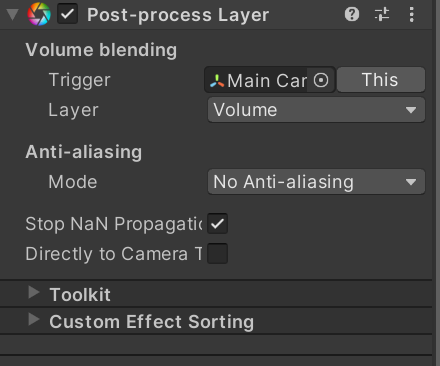The image size is (440, 366).
Task: Click the Mode property label
Action: click(73, 182)
